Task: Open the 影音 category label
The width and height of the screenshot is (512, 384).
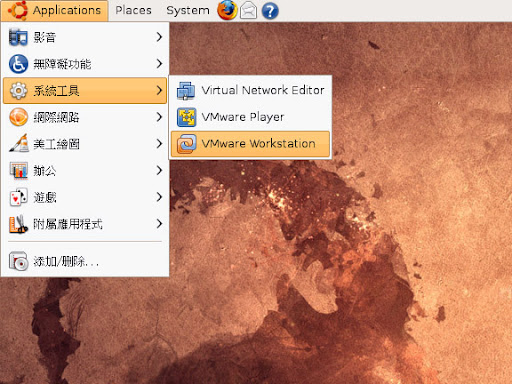Action: click(44, 37)
